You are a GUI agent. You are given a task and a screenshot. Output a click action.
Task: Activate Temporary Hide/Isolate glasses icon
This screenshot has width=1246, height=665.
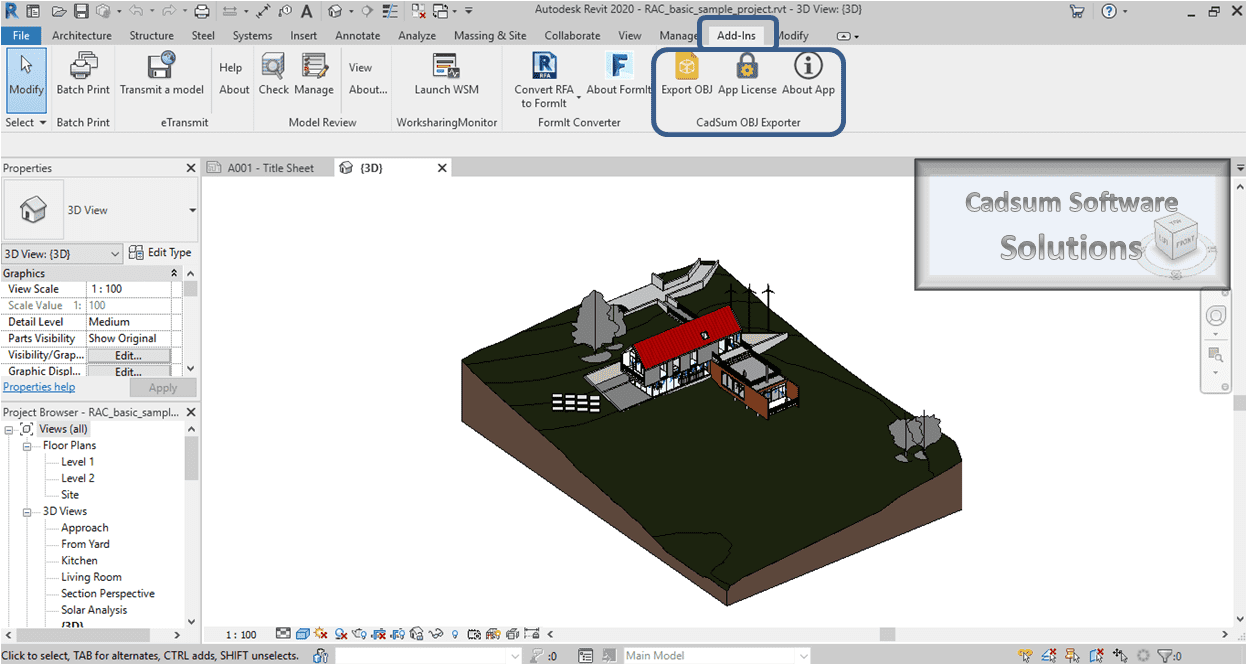click(x=434, y=634)
